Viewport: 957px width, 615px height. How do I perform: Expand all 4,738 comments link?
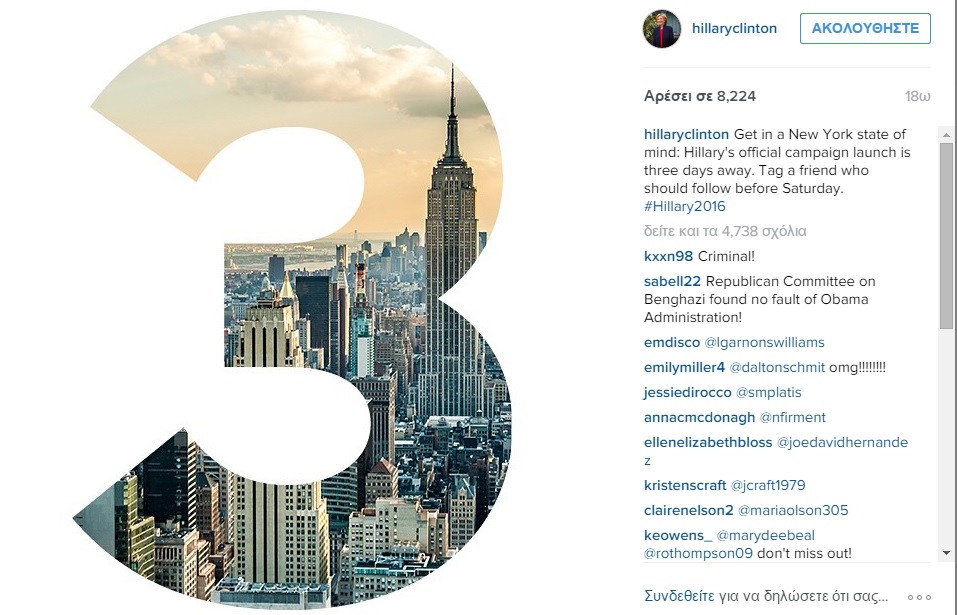pyautogui.click(x=725, y=231)
